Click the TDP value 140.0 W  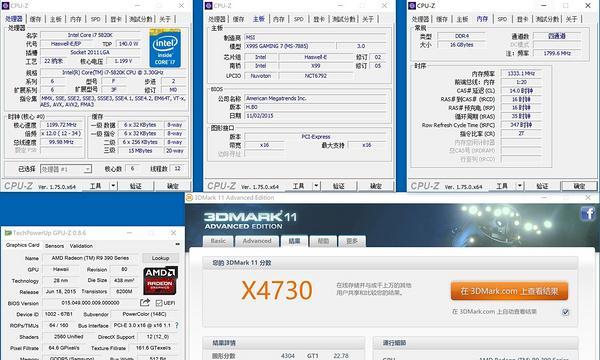[x=128, y=44]
